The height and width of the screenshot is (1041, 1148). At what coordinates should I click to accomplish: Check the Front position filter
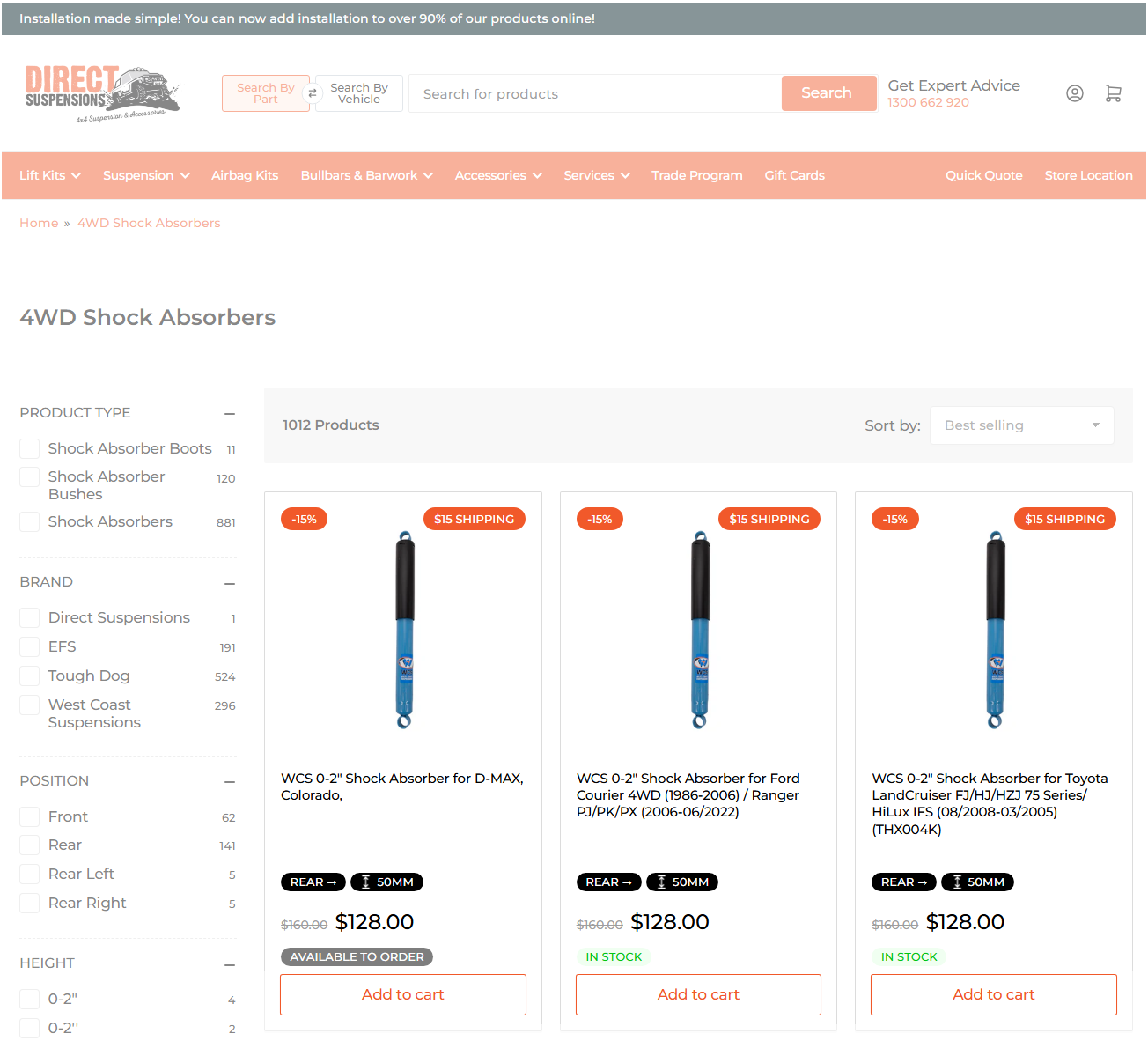[x=30, y=817]
